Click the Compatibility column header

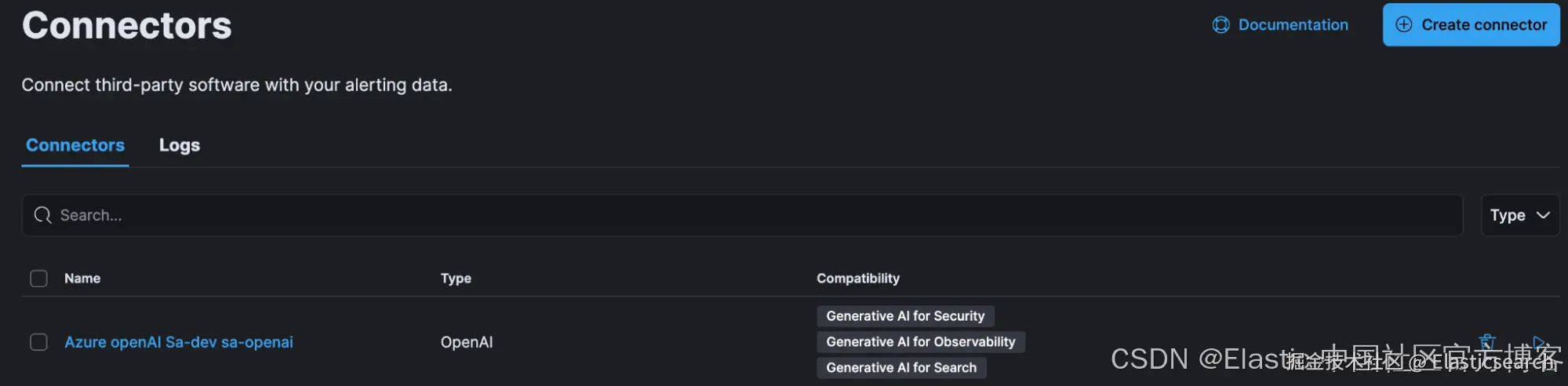click(x=857, y=279)
